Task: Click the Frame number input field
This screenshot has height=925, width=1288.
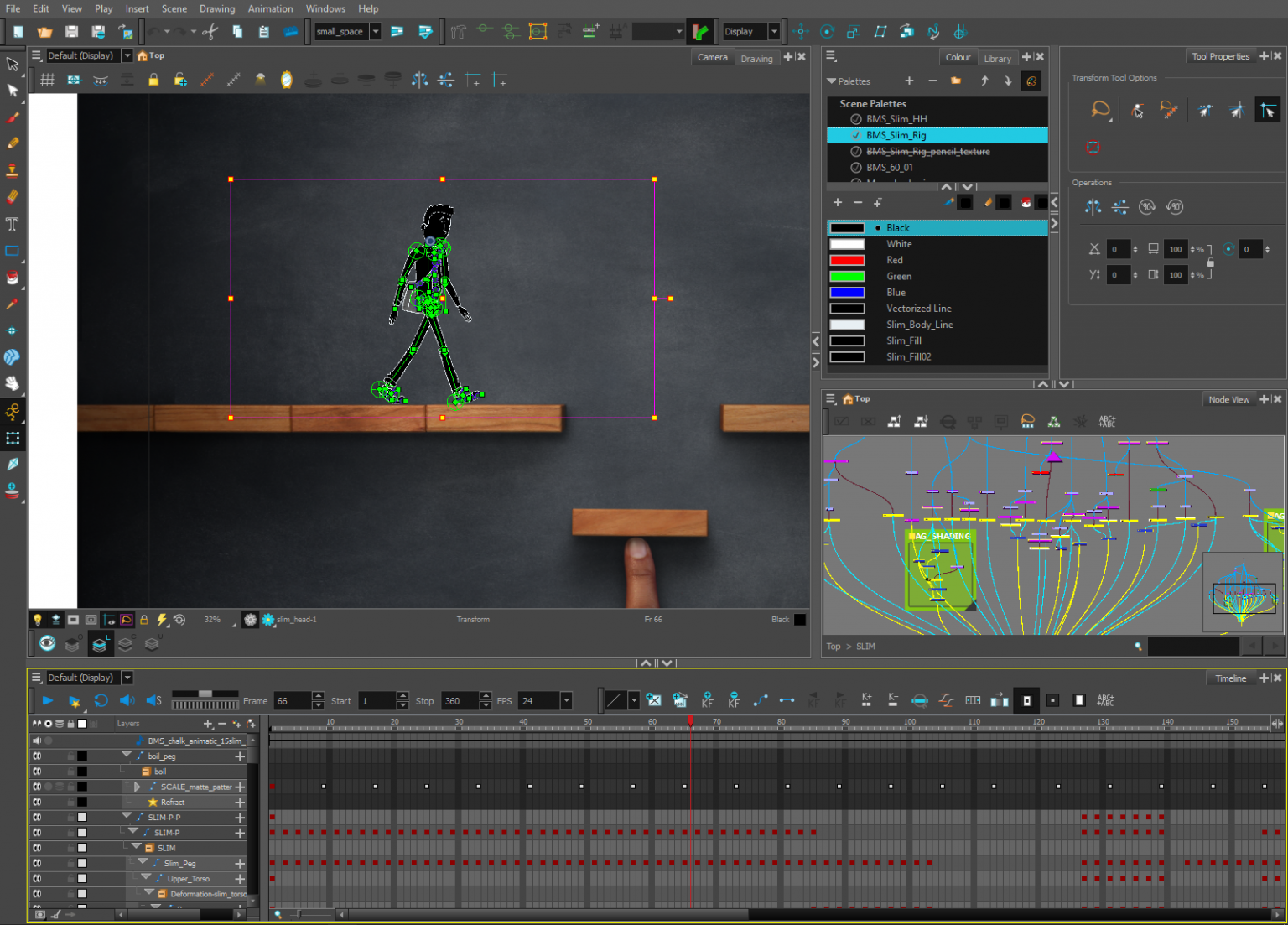Action: pyautogui.click(x=292, y=701)
